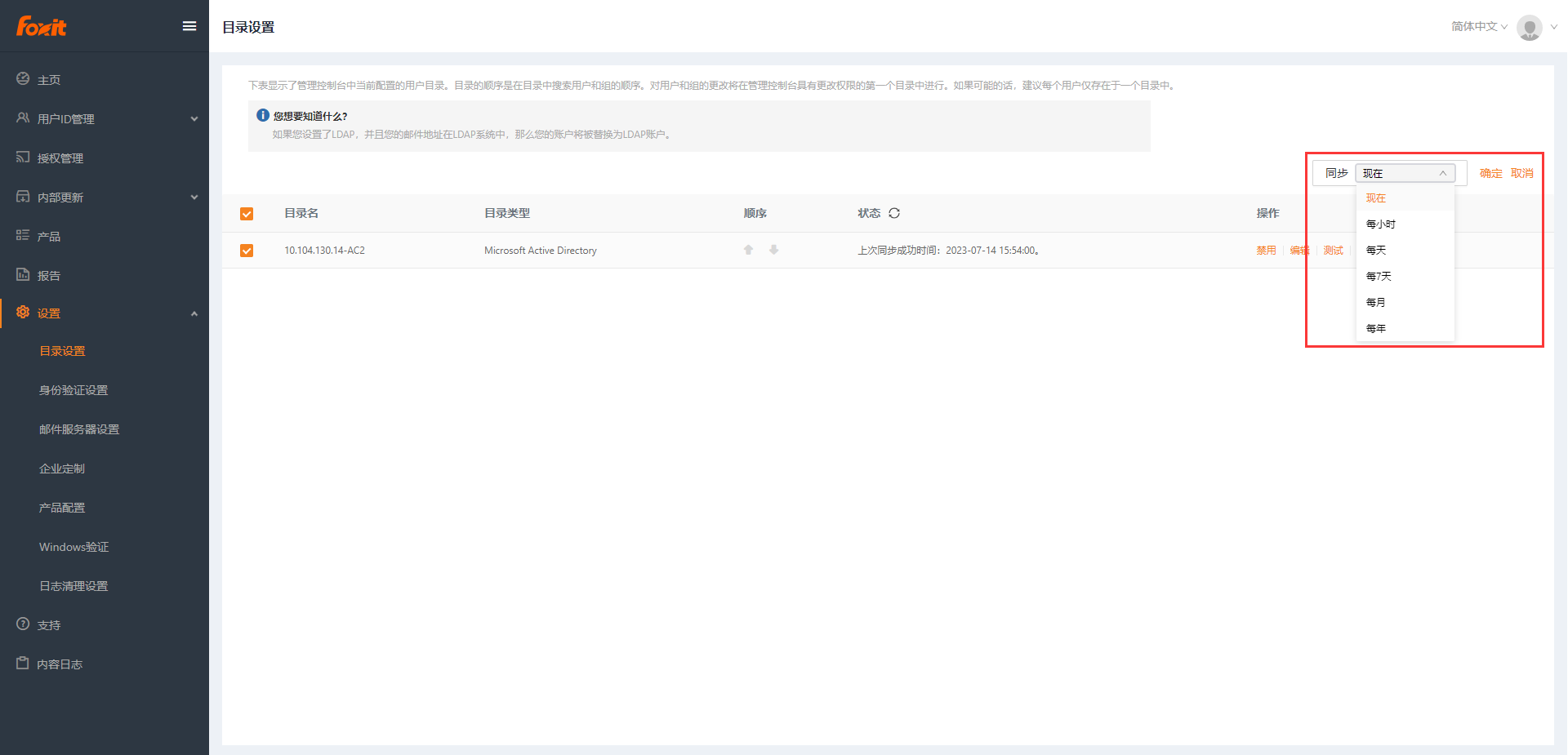This screenshot has width=1568, height=755.
Task: Open 目录设置 in the sidebar
Action: pos(62,351)
